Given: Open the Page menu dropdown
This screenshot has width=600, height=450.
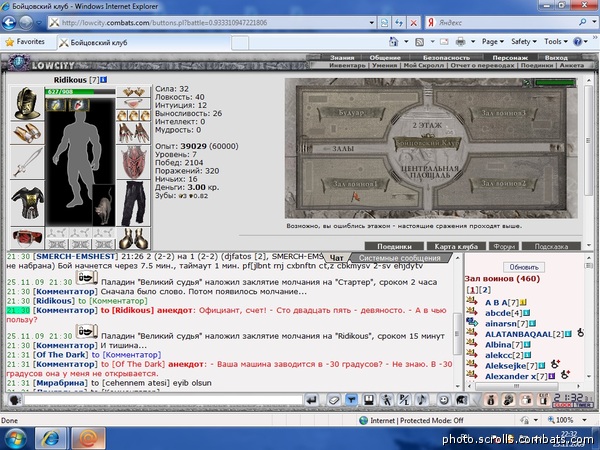Looking at the screenshot, I should pos(493,41).
